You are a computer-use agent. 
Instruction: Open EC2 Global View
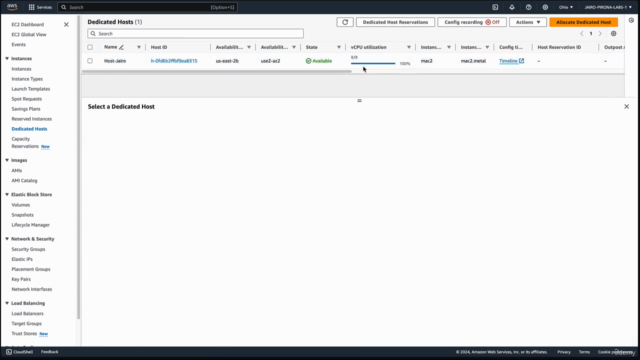tap(29, 35)
